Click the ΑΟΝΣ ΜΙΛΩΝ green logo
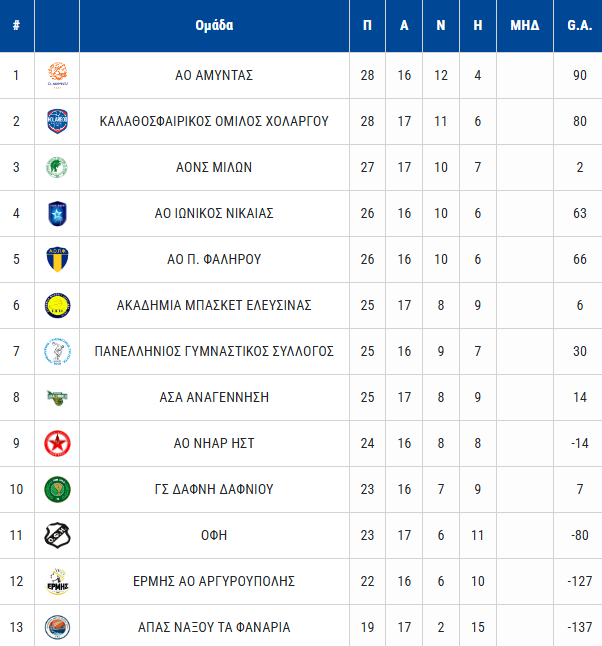This screenshot has height=646, width=602. tap(57, 167)
